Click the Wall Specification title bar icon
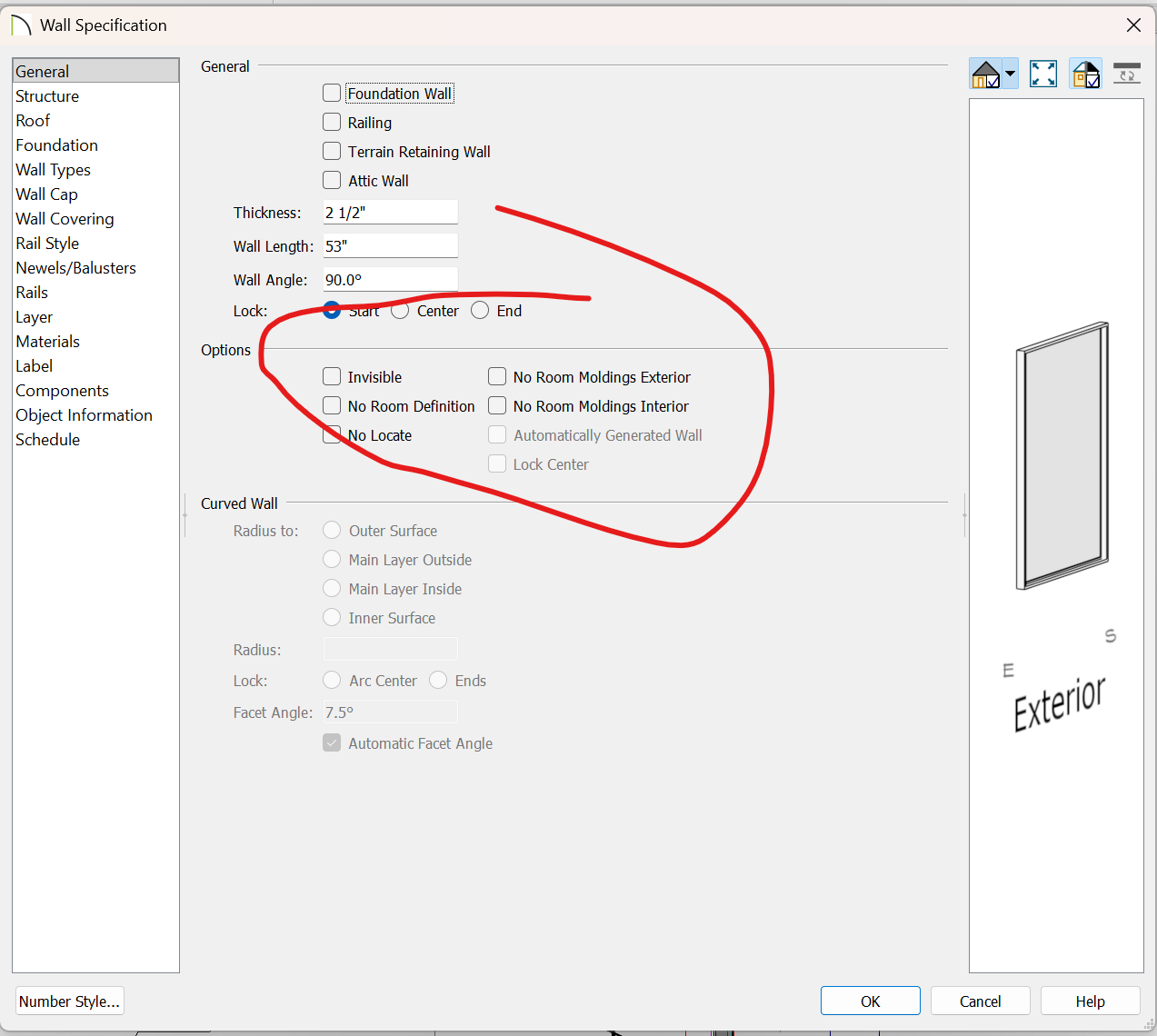Viewport: 1157px width, 1036px height. (21, 25)
